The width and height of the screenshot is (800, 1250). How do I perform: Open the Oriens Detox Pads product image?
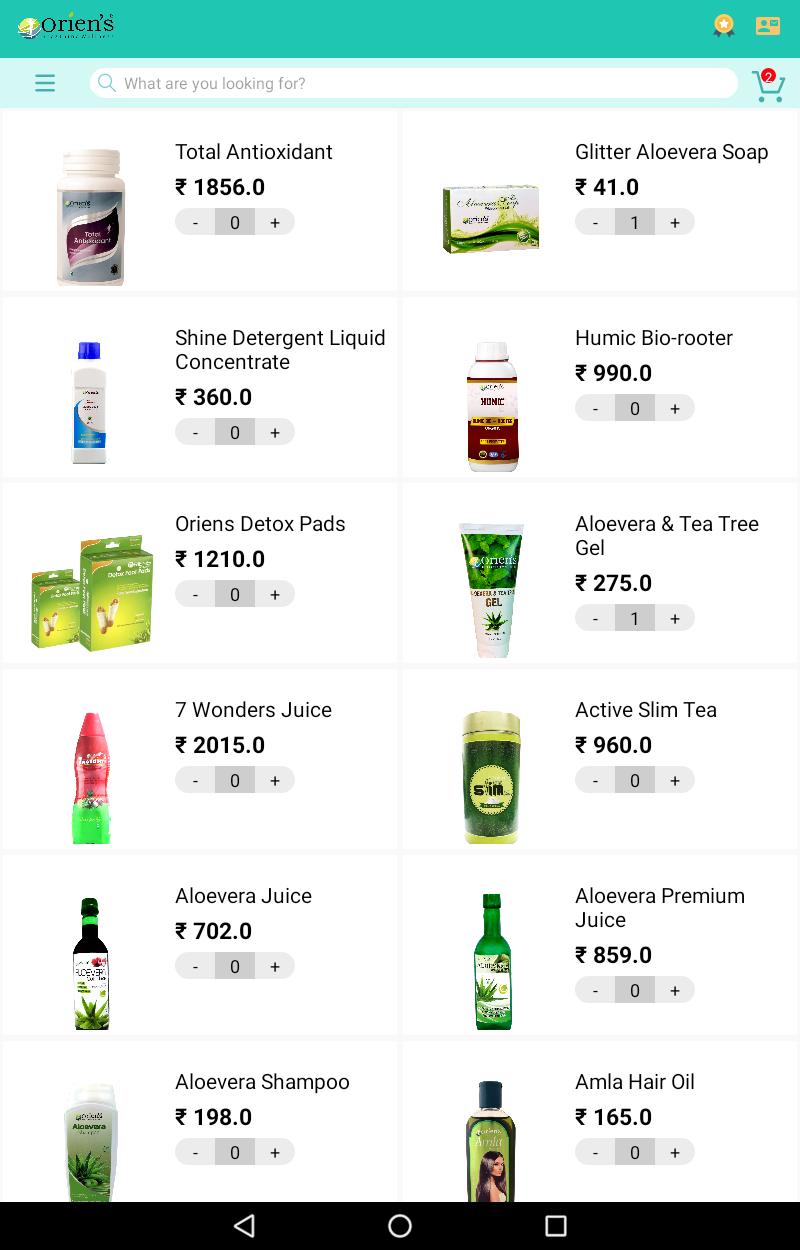[x=92, y=591]
